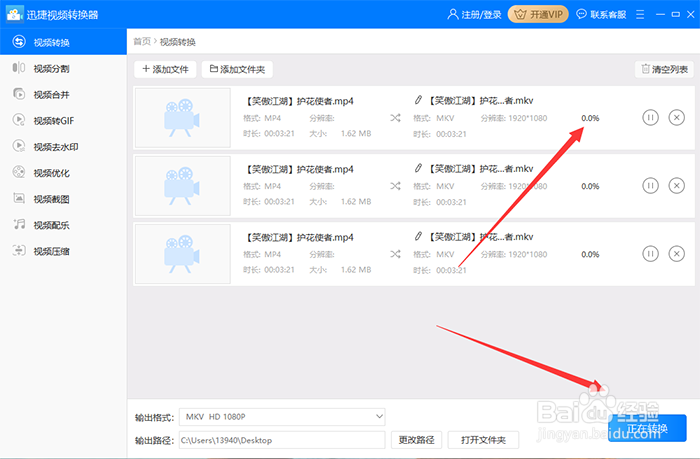Click the convert shuffle icon in first row

[395, 118]
